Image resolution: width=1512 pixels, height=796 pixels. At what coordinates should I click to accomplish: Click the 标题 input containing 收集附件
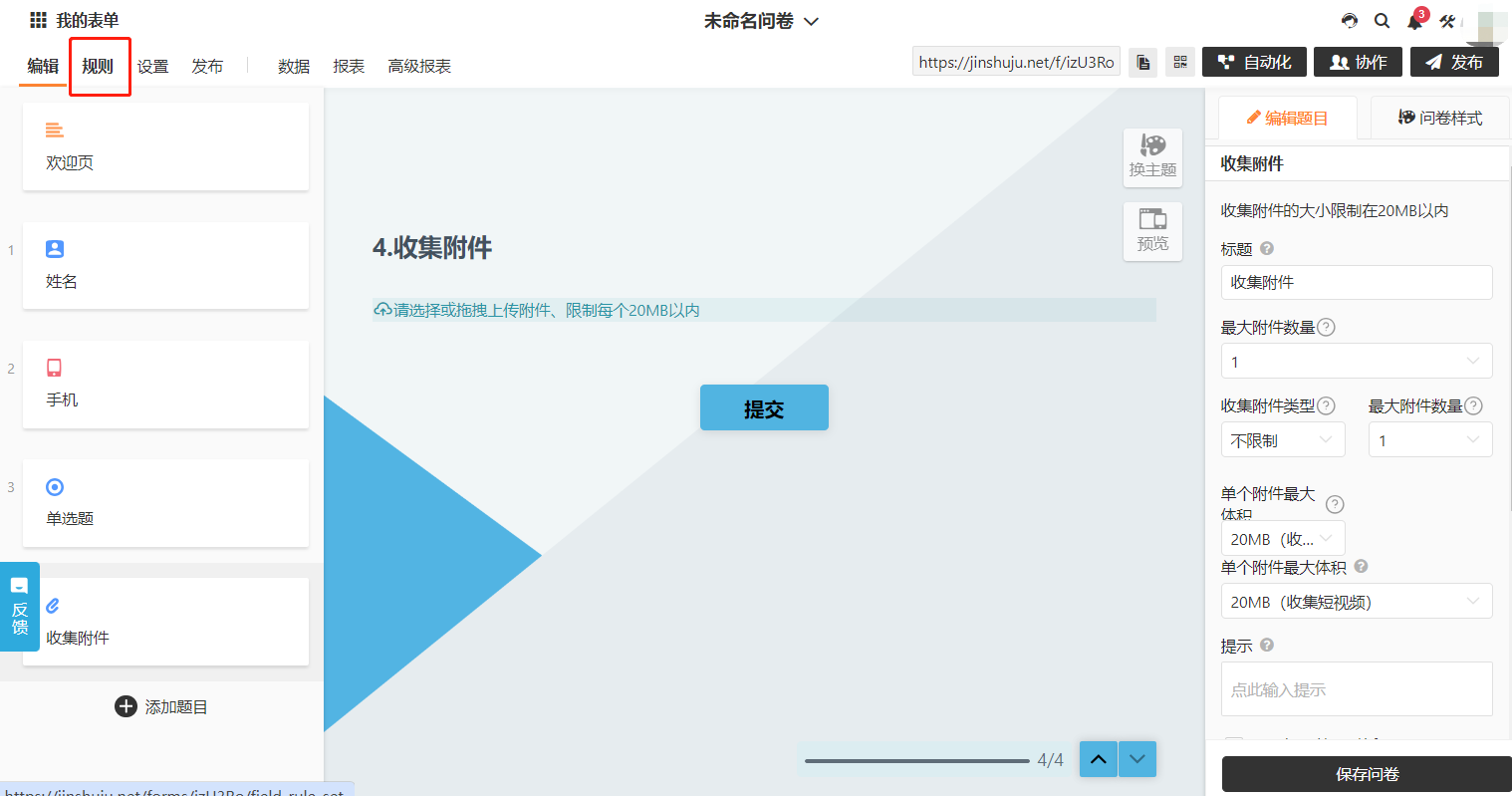(x=1357, y=282)
